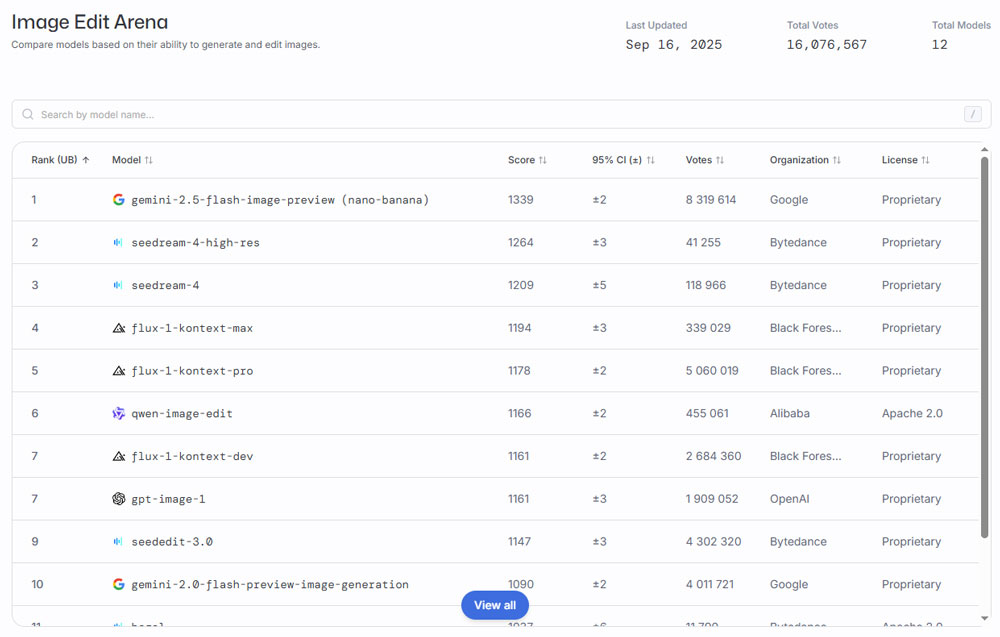The height and width of the screenshot is (637, 1000).
Task: Open the gemini-2.5-flash-image-preview (nano-banana) model
Action: click(280, 200)
